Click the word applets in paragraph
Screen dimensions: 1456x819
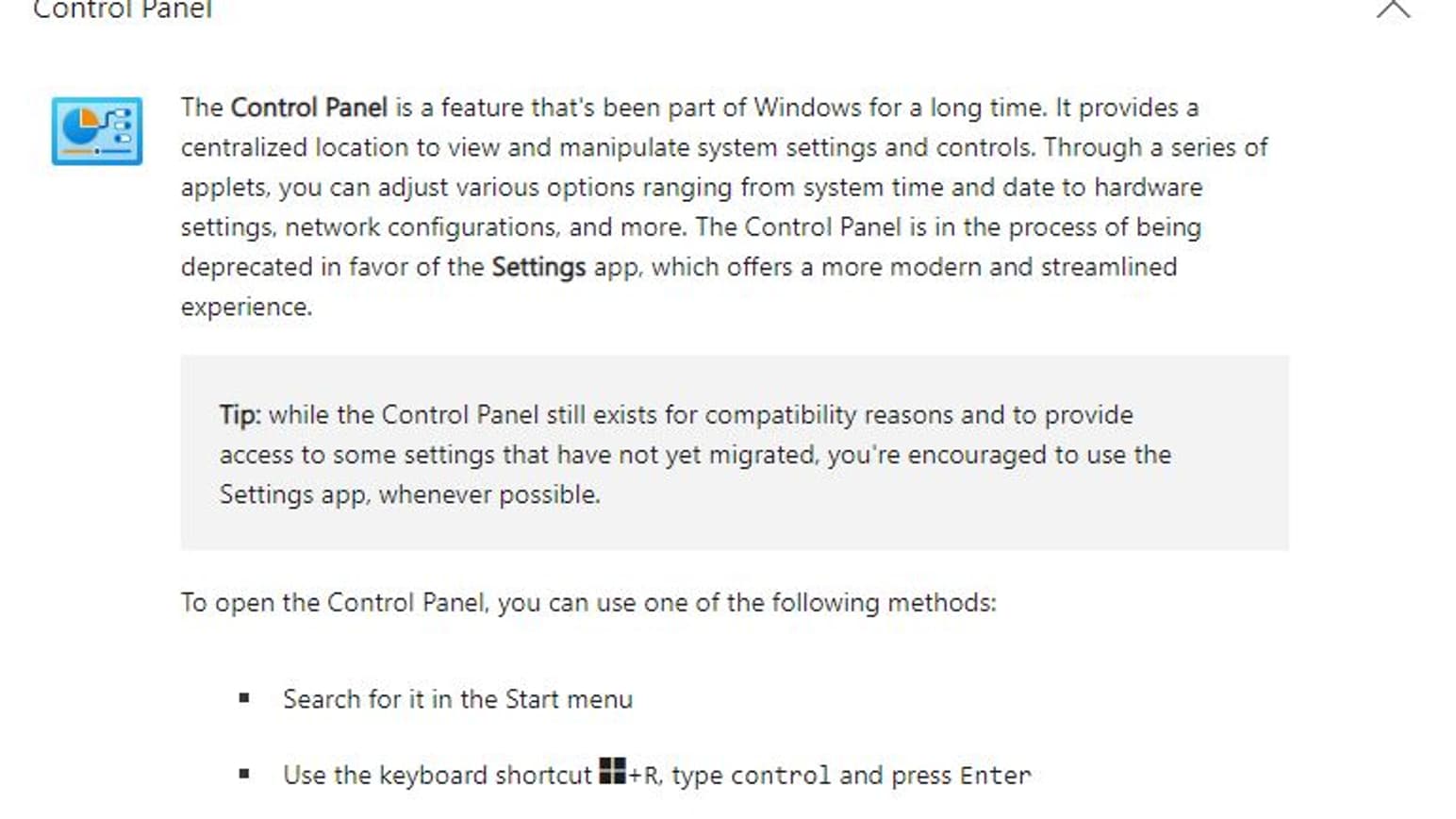[223, 188]
